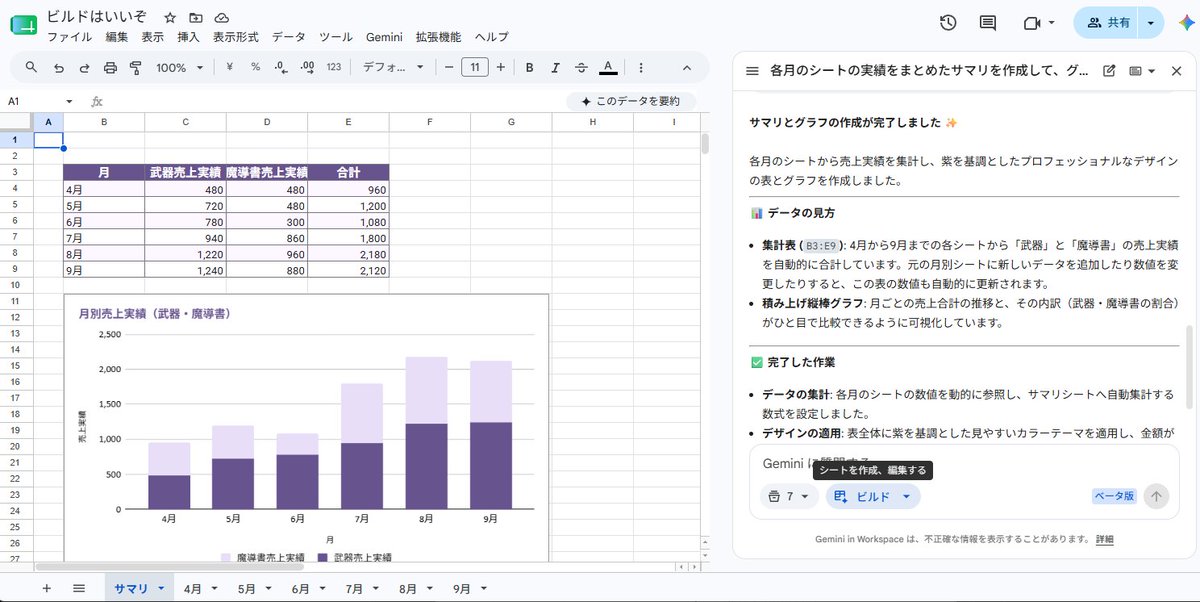Screen dimensions: 1200x602
Task: Open version history clock icon
Action: 948,22
